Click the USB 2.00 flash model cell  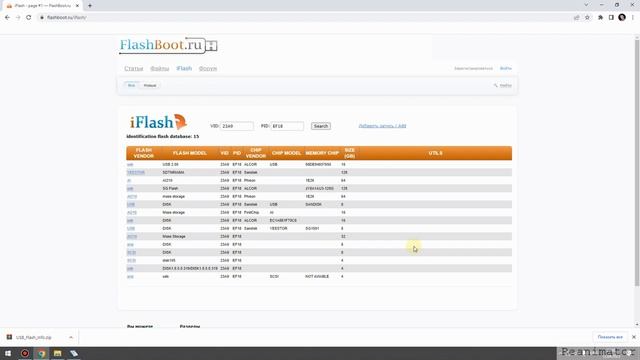tap(170, 164)
